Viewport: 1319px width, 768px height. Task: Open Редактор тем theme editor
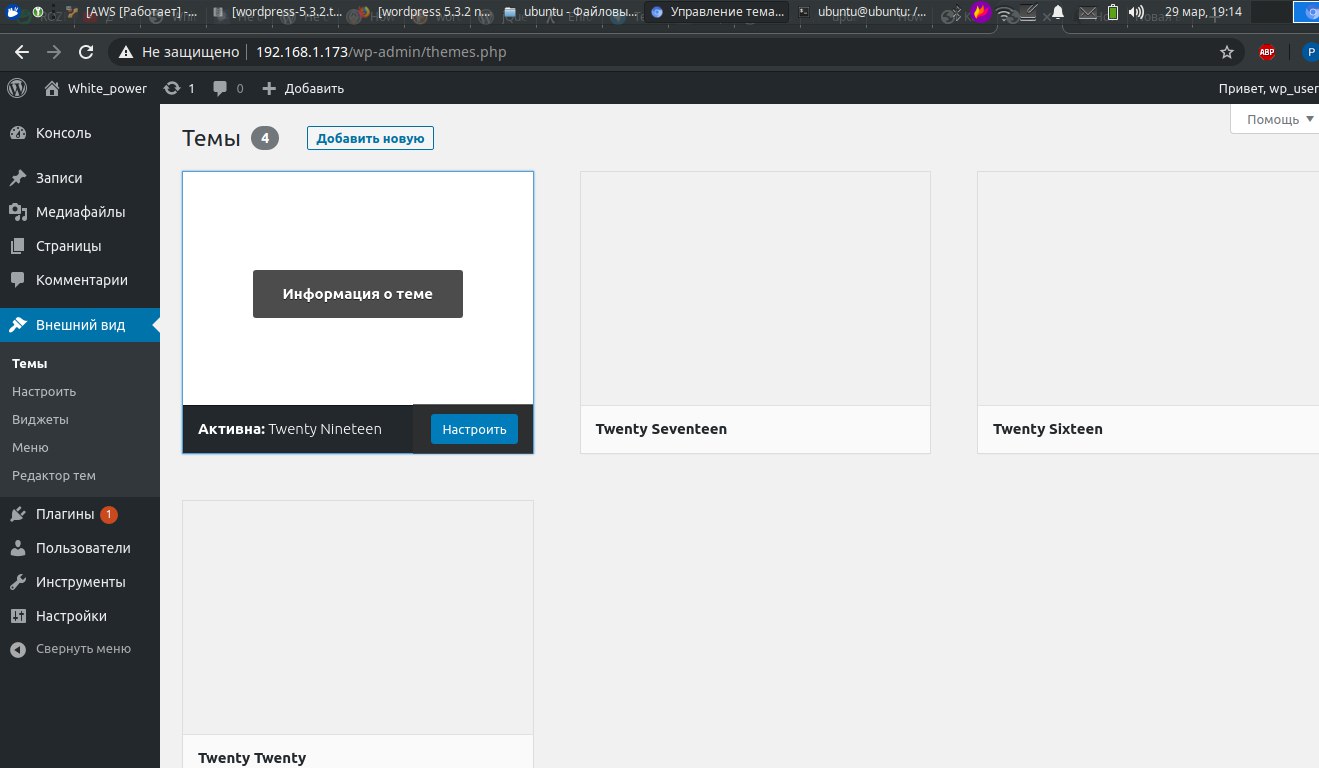(54, 476)
